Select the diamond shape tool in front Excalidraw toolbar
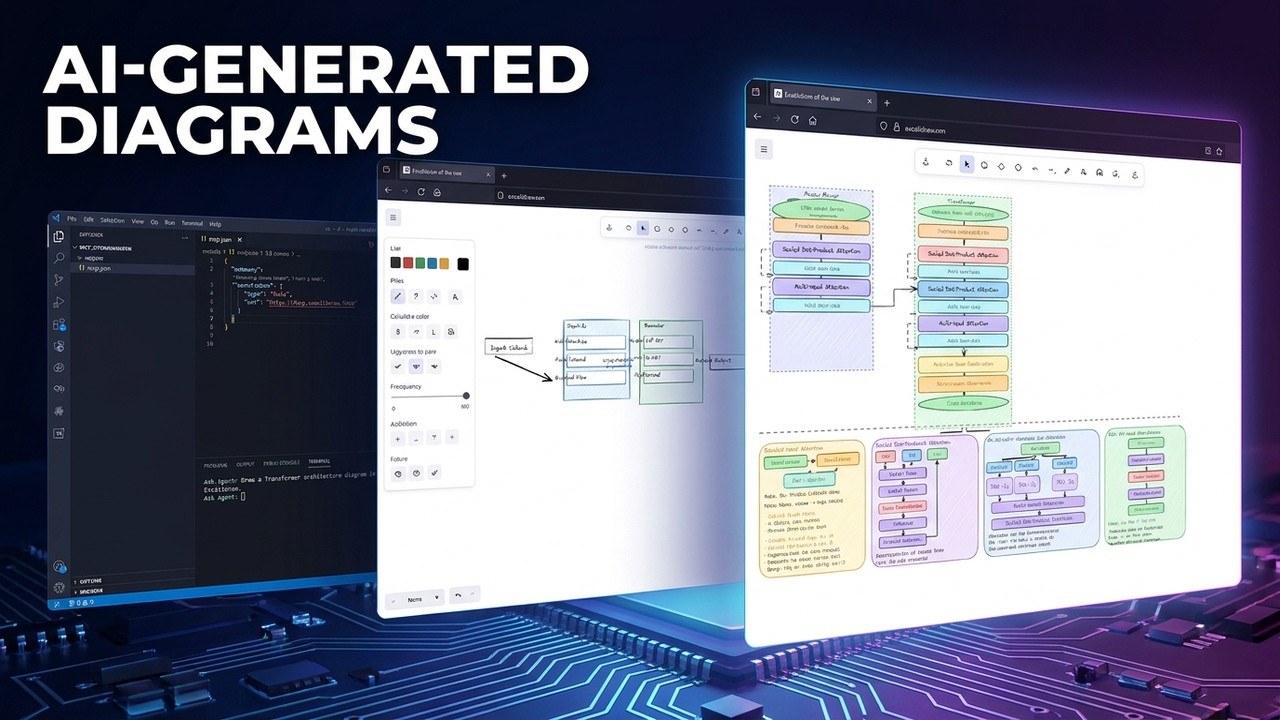1280x720 pixels. pos(1001,166)
